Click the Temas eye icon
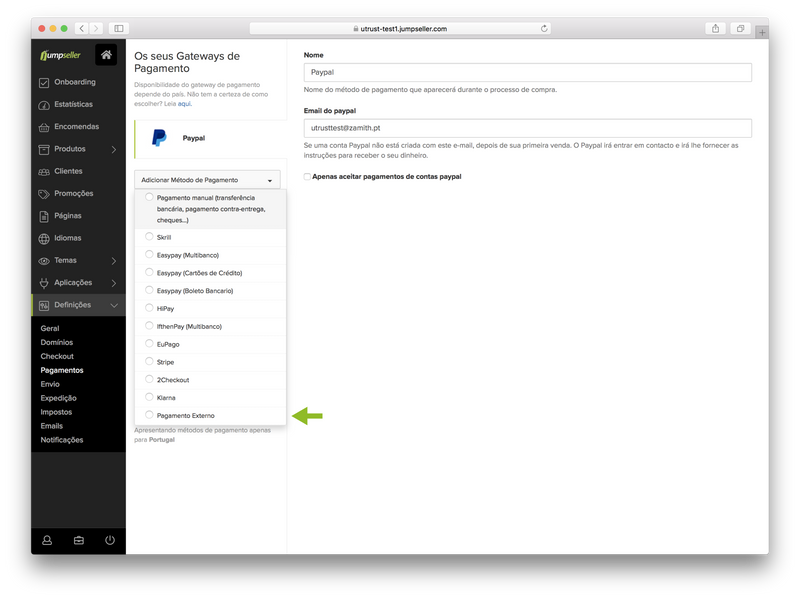 (44, 261)
